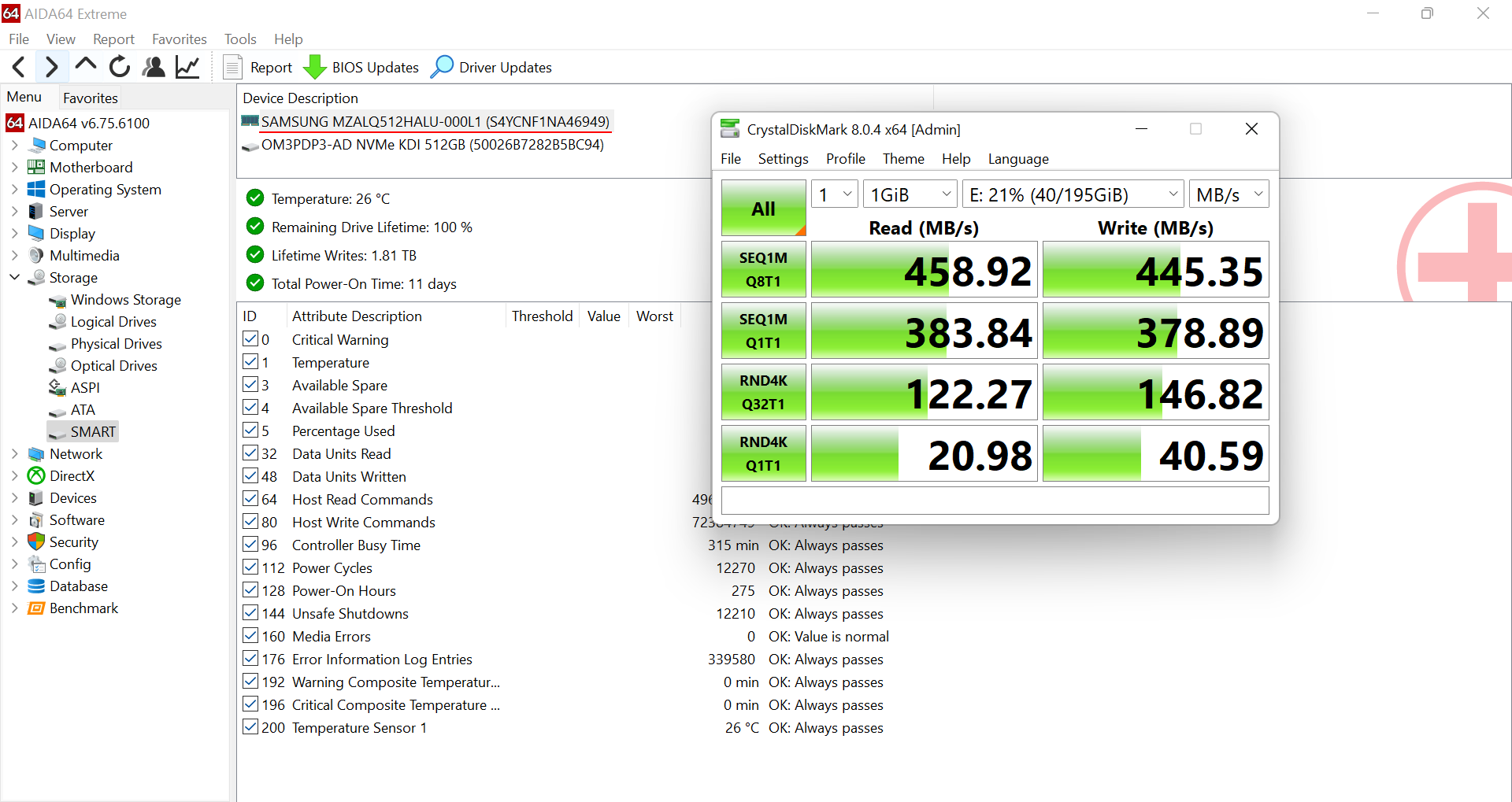The height and width of the screenshot is (802, 1512).
Task: Click the Server tree icon
Action: coord(36,211)
